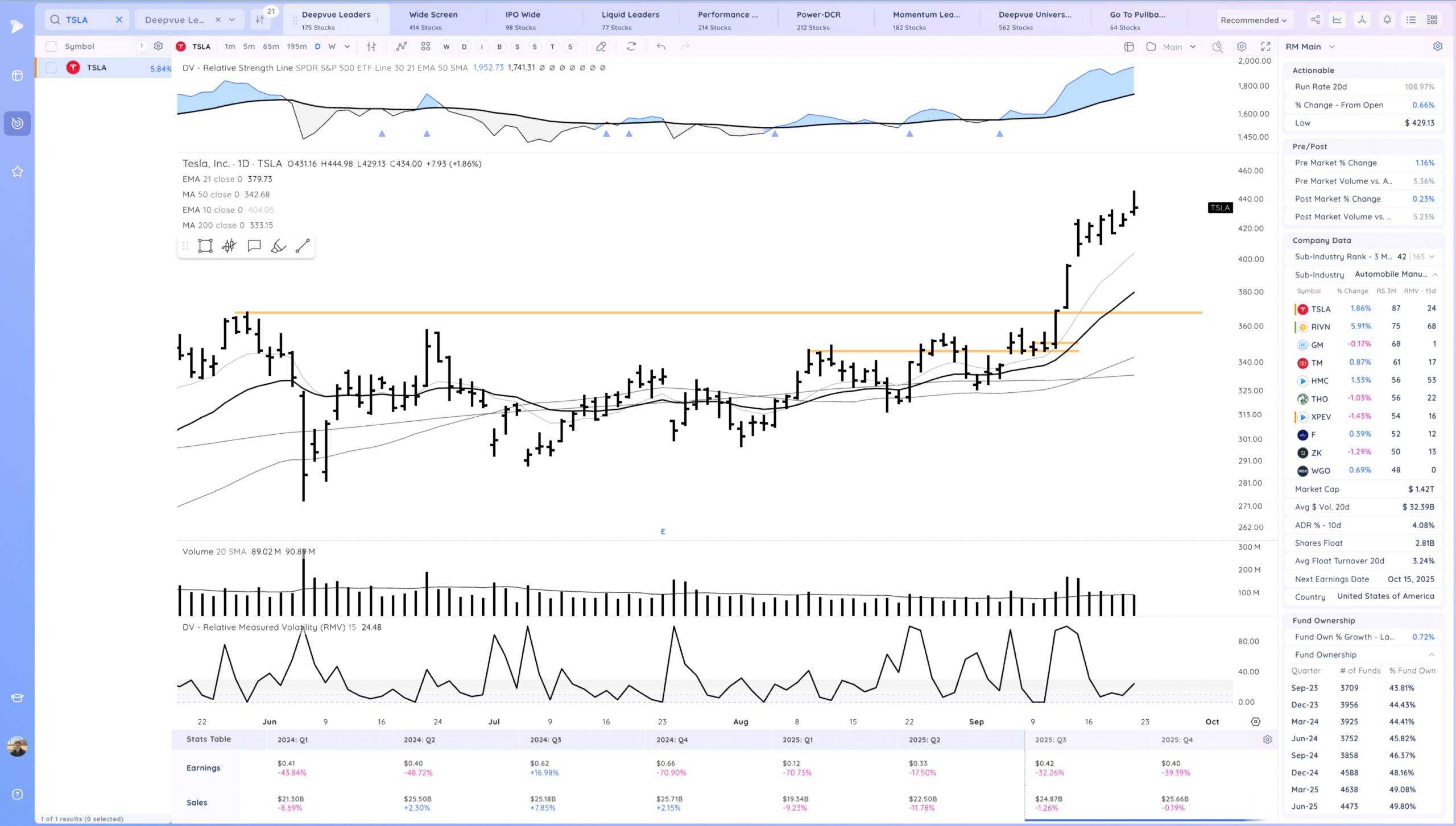
Task: Toggle fullscreen chart view
Action: 1265,47
